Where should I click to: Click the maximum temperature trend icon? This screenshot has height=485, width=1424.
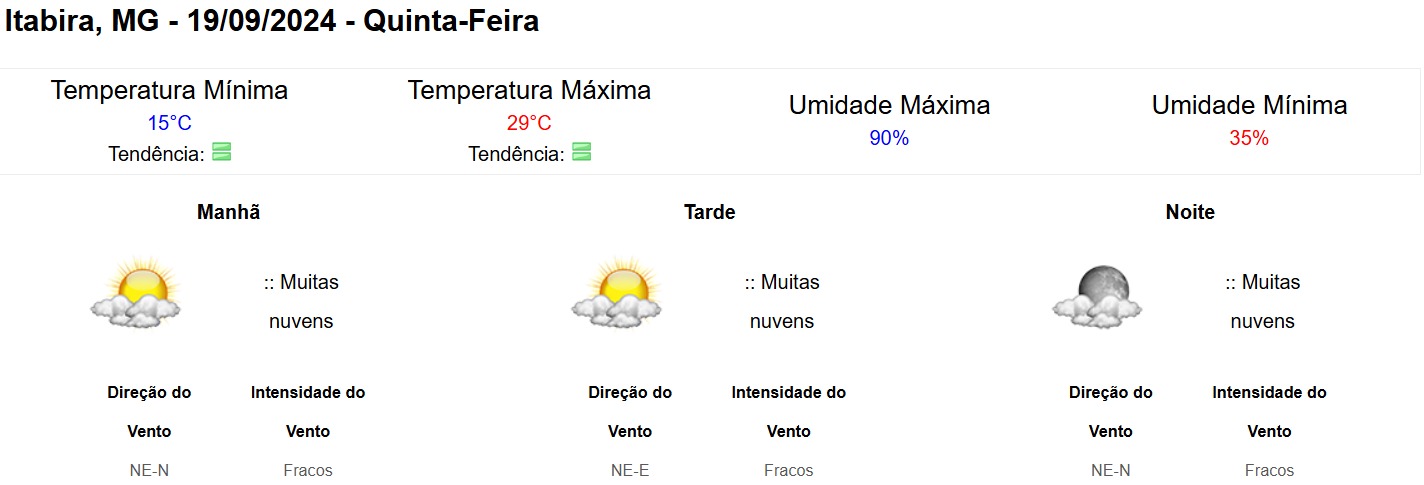(x=582, y=153)
